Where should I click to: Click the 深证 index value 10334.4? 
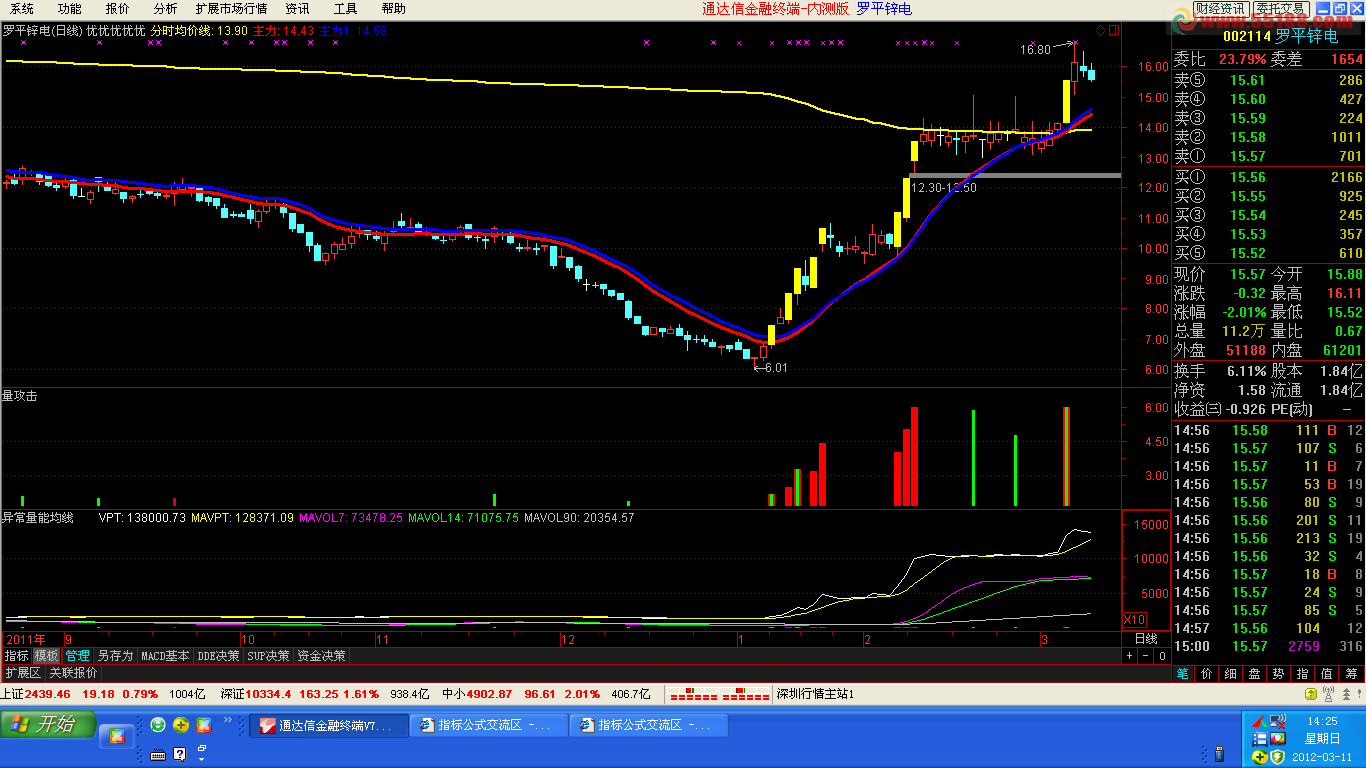point(268,694)
